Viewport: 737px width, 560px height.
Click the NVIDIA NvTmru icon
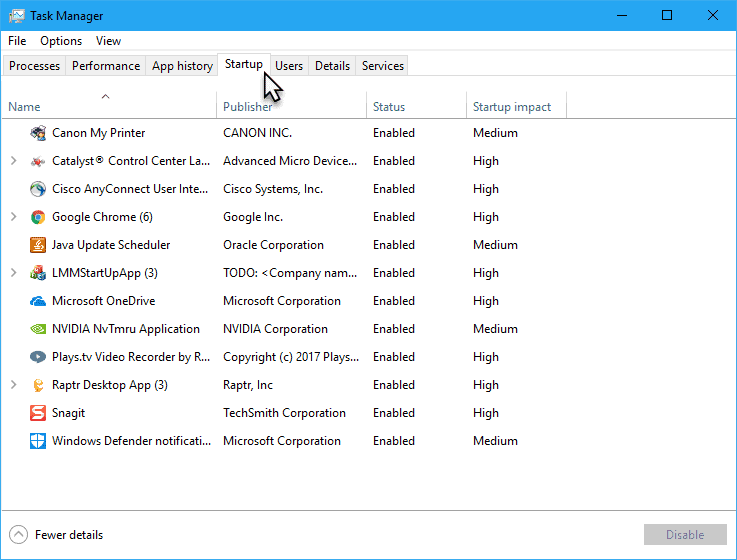(38, 329)
